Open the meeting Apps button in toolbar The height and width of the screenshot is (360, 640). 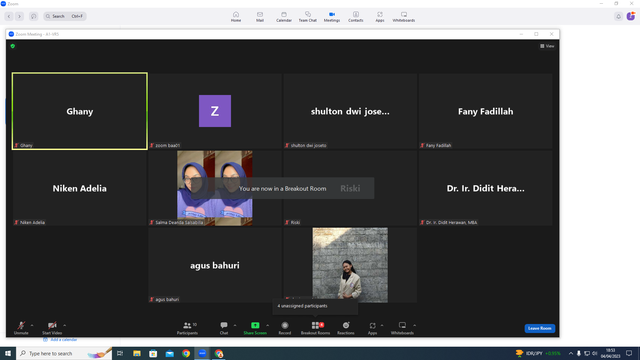[372, 328]
